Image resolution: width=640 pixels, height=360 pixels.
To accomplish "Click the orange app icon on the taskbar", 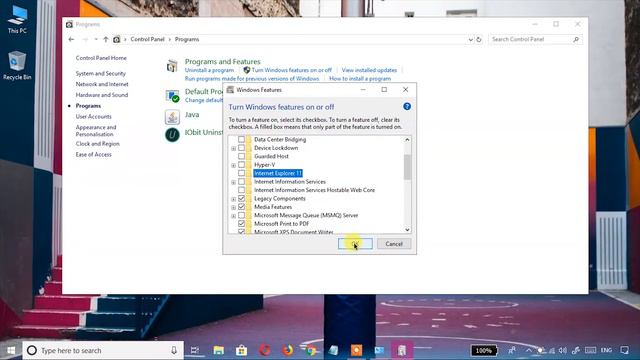I will 356,350.
